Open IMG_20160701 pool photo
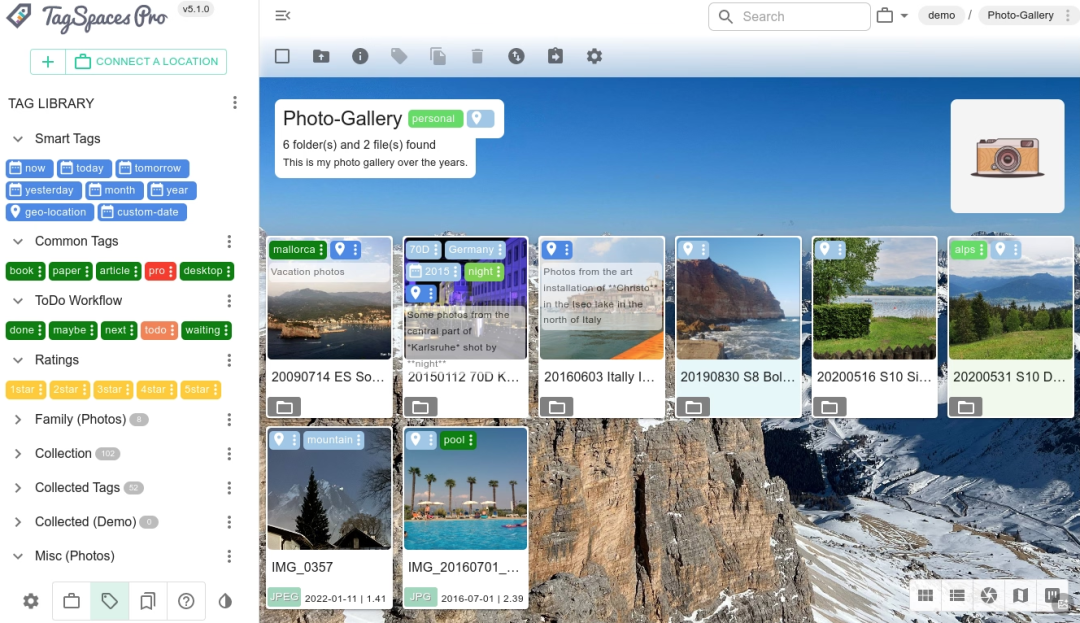 [466, 518]
